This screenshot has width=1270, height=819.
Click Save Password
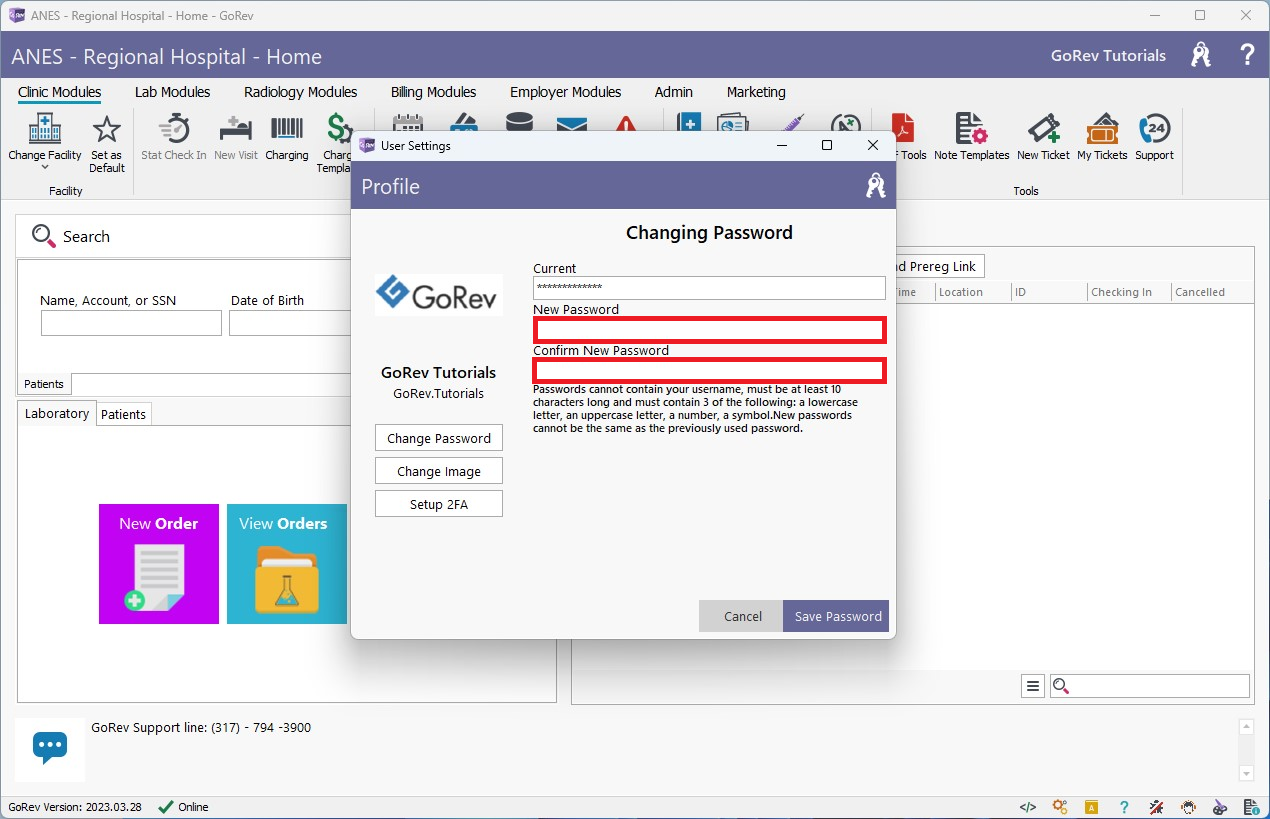click(838, 616)
